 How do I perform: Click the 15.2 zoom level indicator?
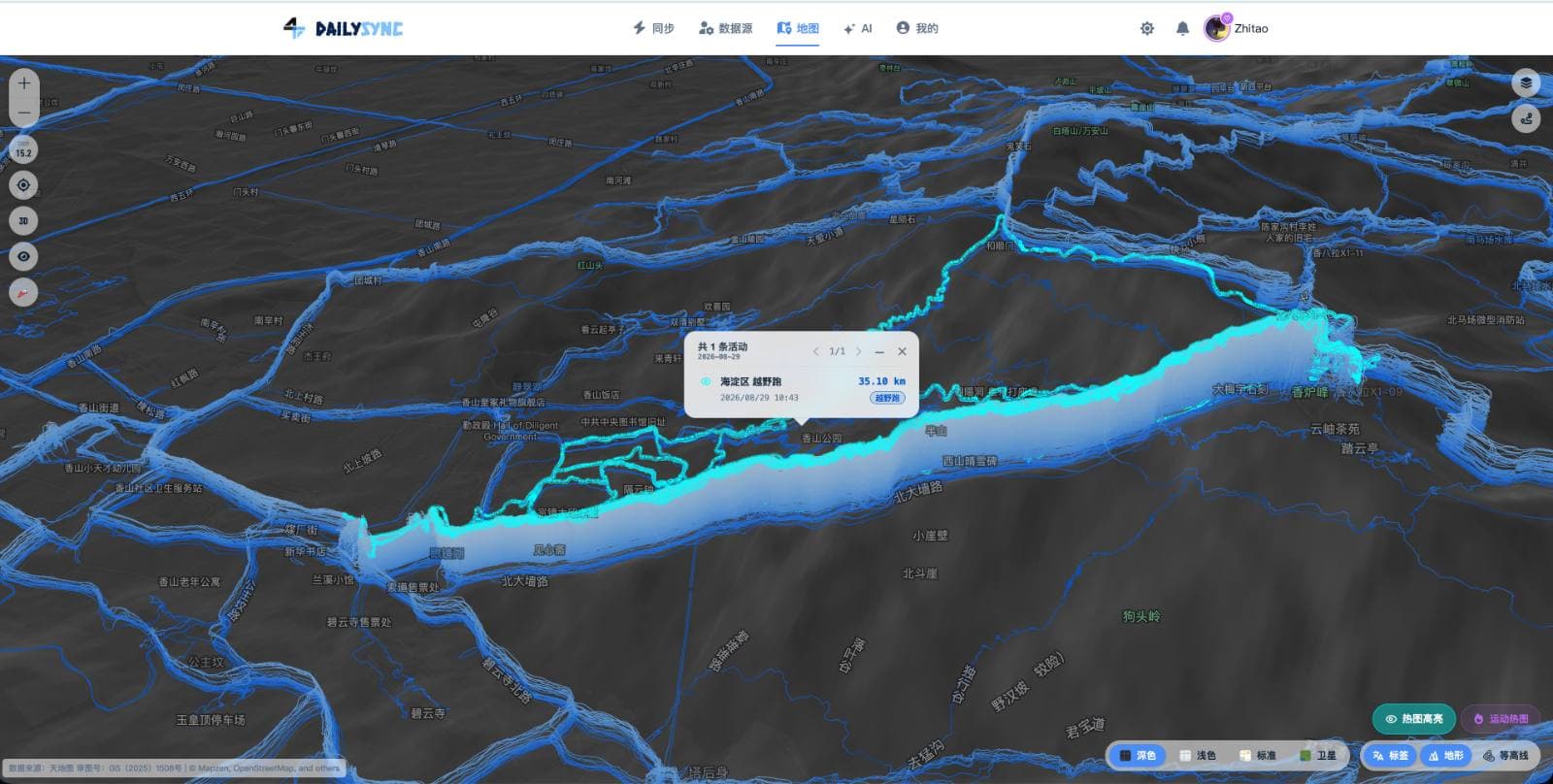[23, 149]
